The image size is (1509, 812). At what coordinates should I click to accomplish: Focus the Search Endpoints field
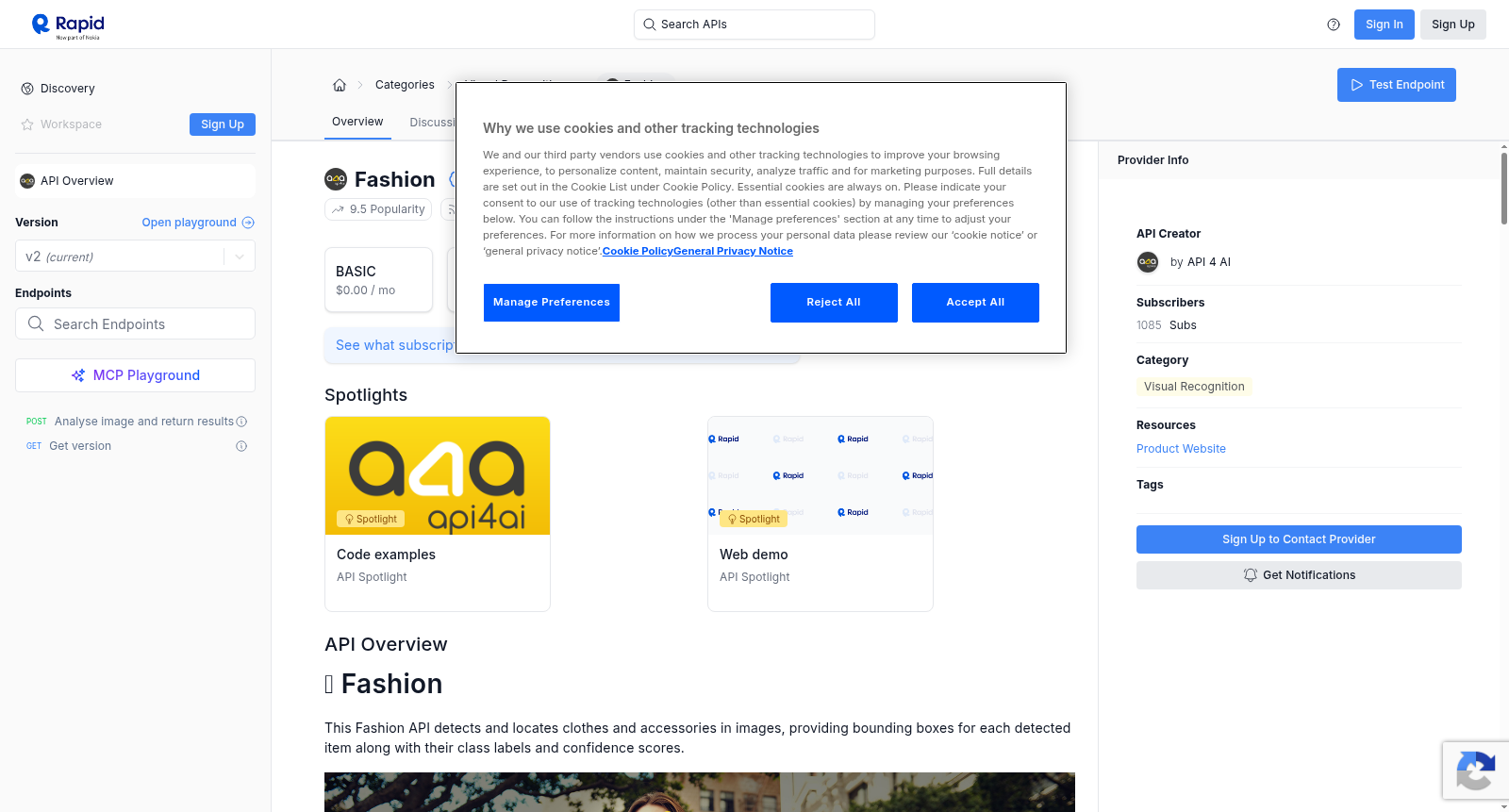click(135, 323)
